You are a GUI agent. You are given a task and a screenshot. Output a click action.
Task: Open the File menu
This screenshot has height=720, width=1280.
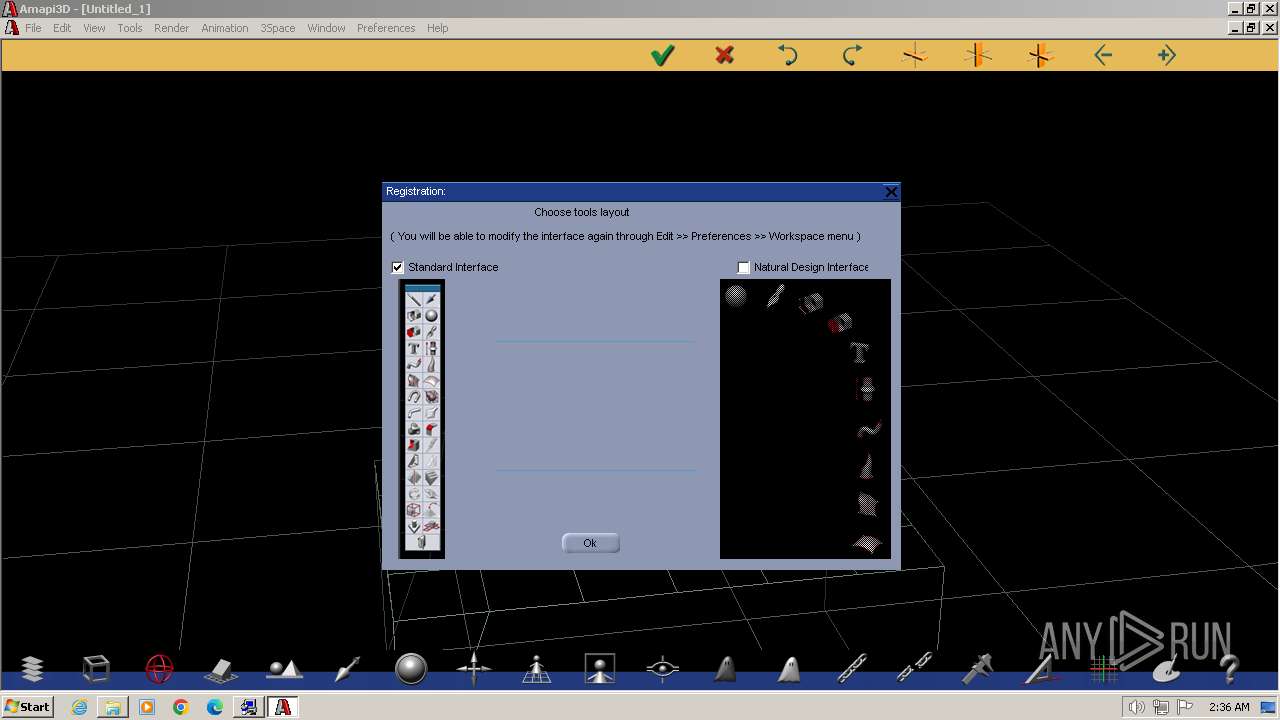(33, 28)
